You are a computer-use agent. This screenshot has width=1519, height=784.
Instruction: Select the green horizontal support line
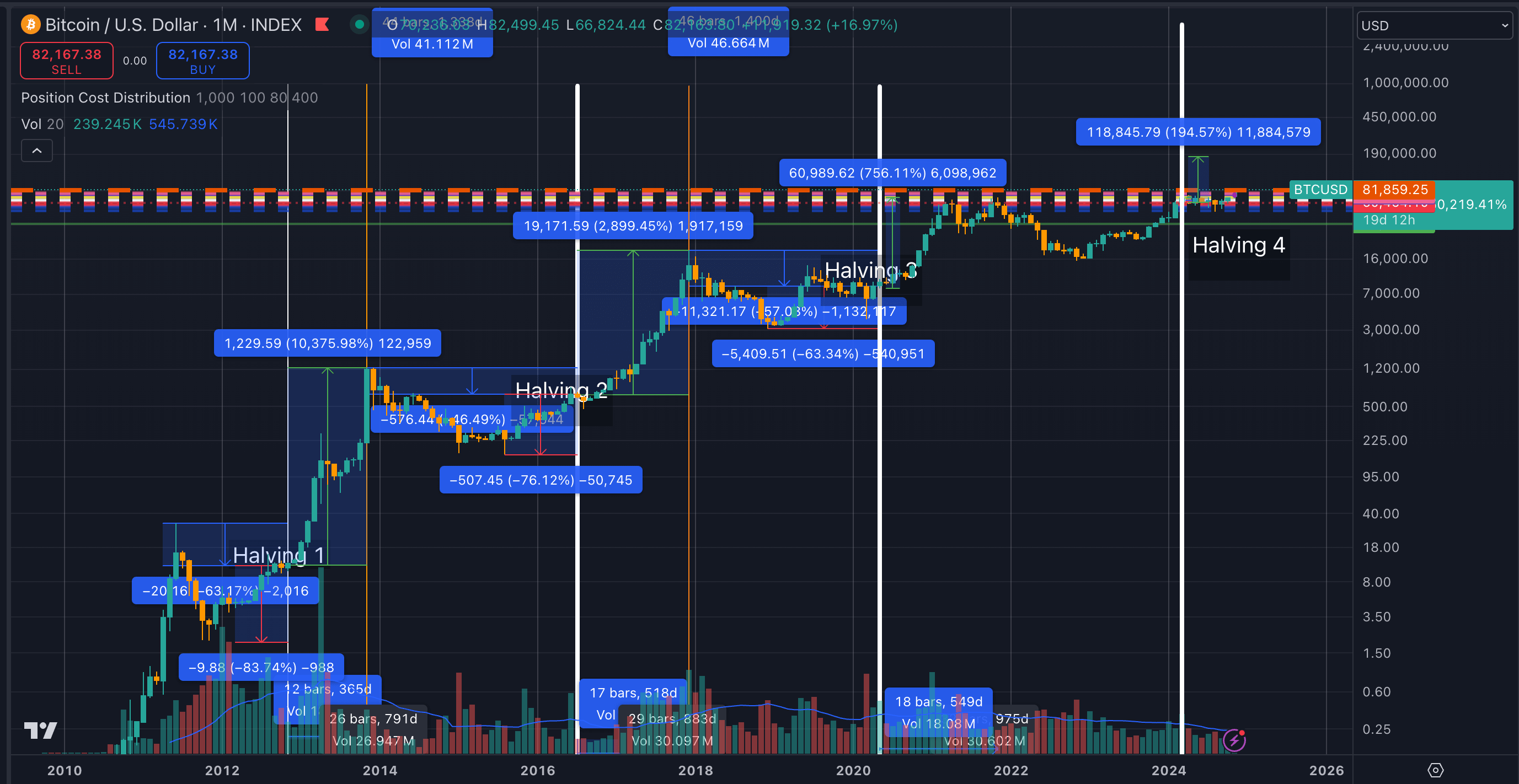click(x=681, y=224)
